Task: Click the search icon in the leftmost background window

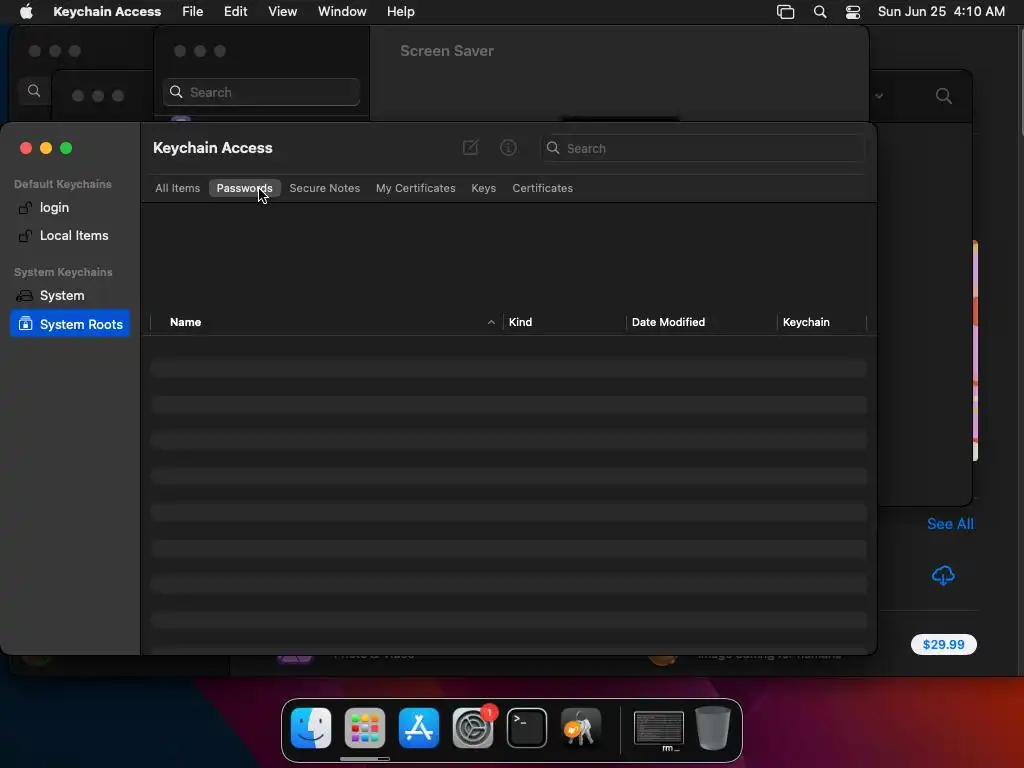Action: click(x=34, y=91)
